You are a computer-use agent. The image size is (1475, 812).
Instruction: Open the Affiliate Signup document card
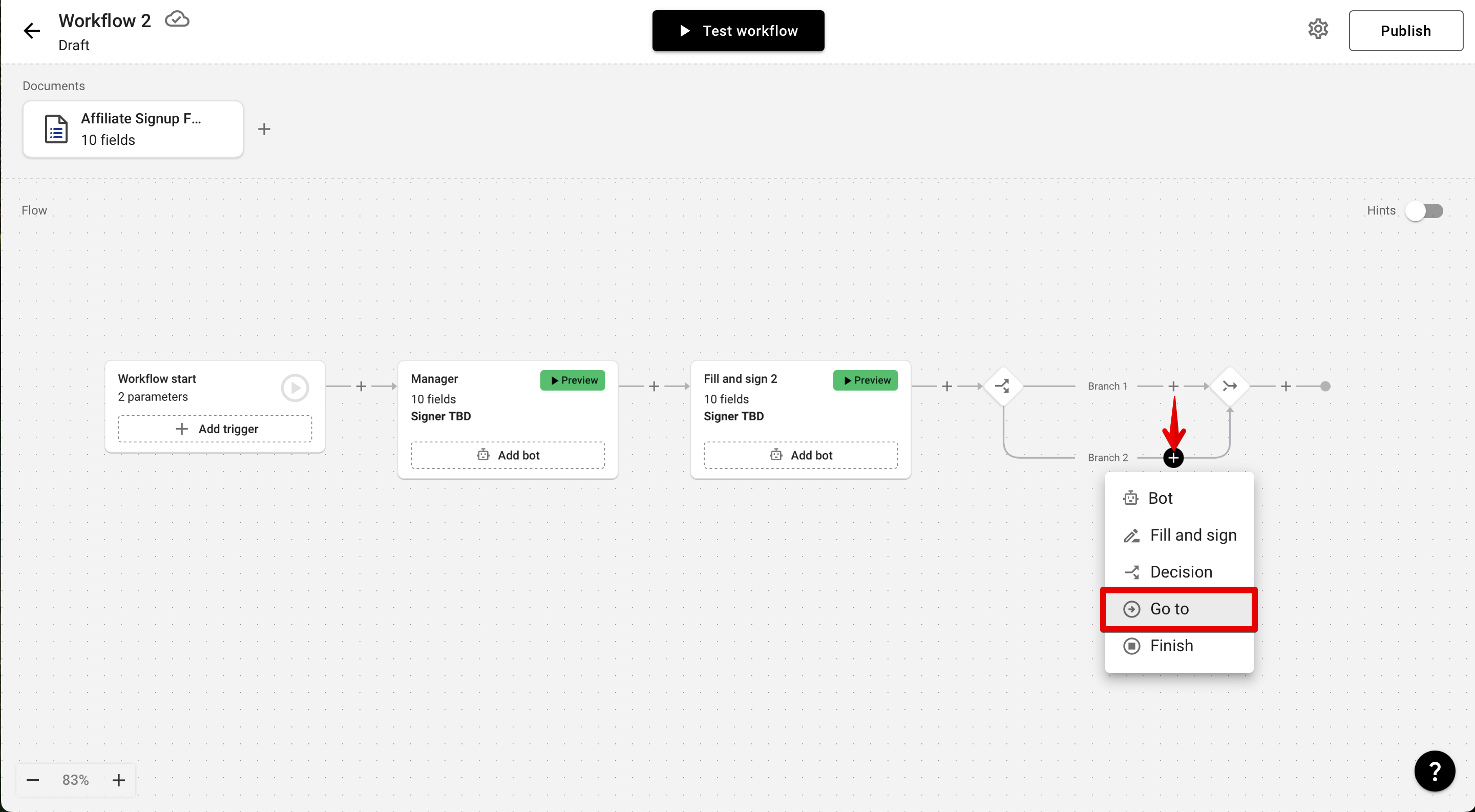133,128
